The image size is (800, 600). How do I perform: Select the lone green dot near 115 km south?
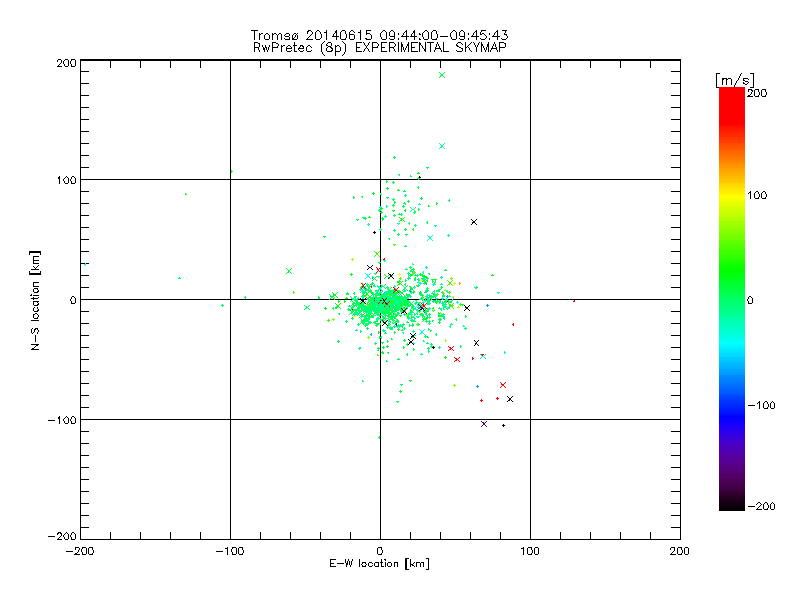pos(379,437)
